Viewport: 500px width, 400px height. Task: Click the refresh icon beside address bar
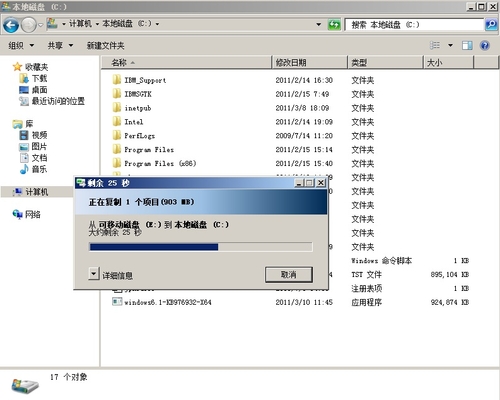coord(334,24)
